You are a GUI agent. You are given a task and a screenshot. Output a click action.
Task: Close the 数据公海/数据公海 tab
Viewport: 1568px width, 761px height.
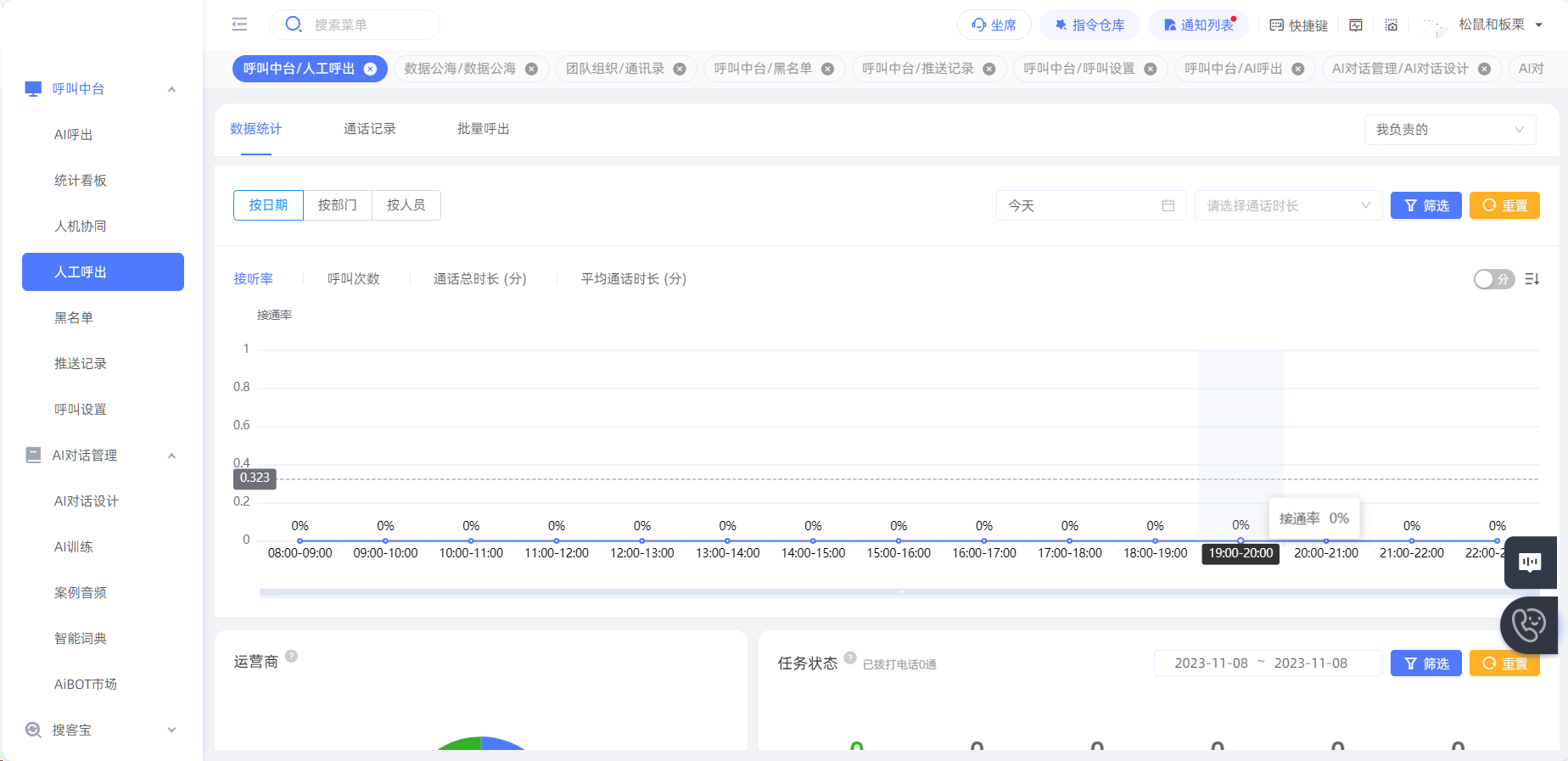click(x=531, y=69)
